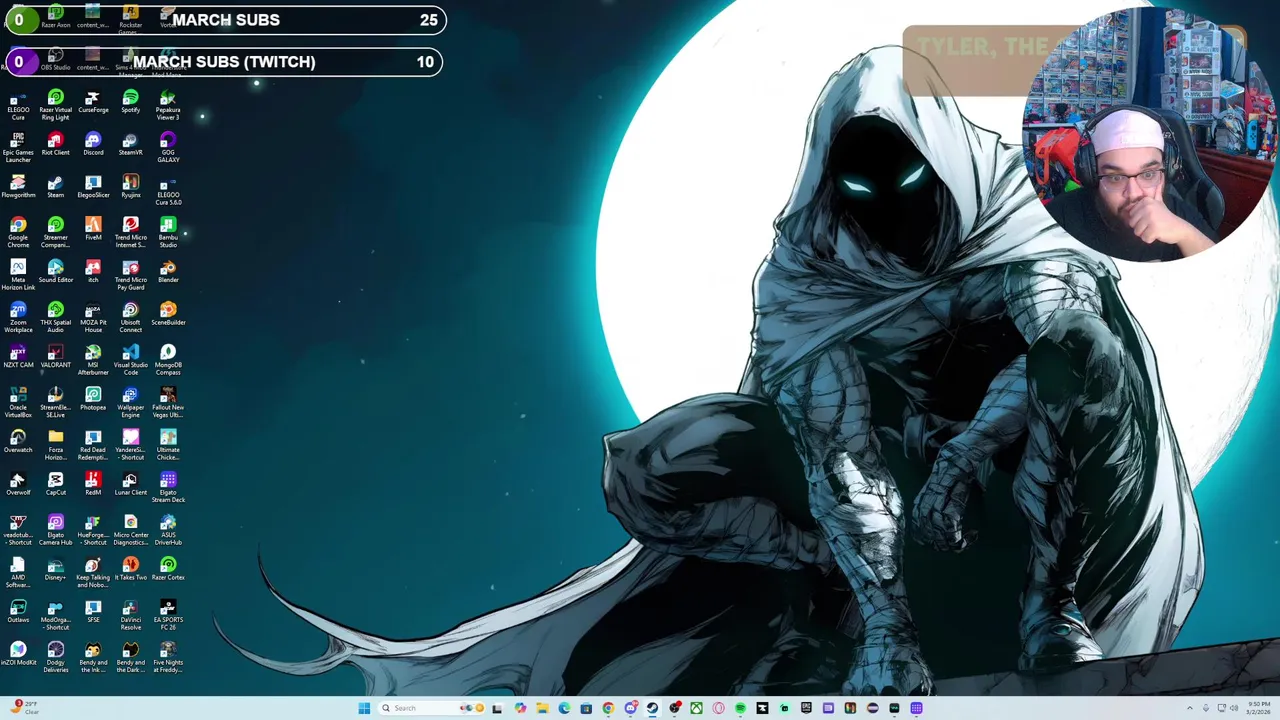
Task: Select the Five Nights at Freddy's icon
Action: coord(168,658)
